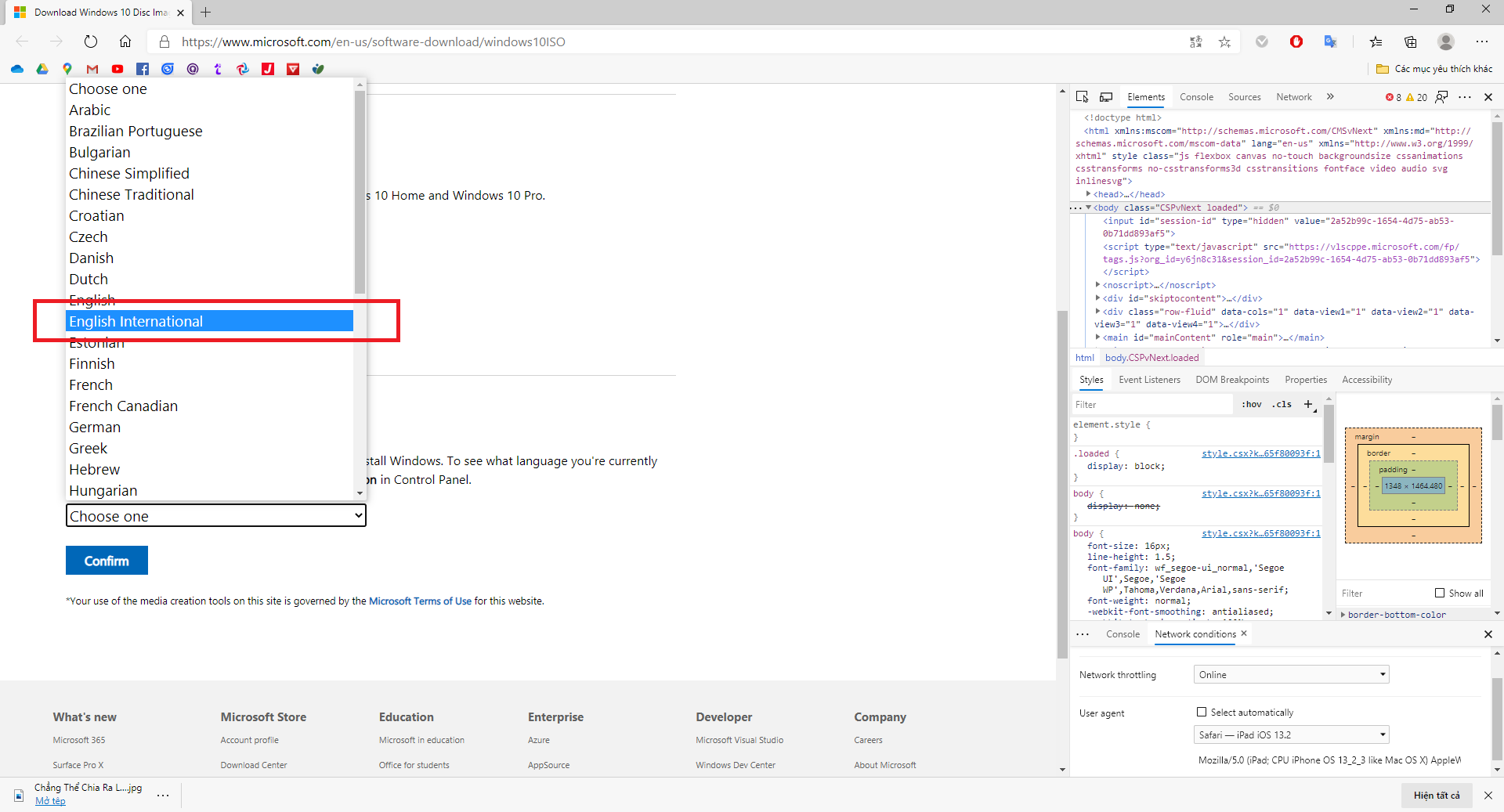
Task: Open download item options three dots
Action: [163, 796]
